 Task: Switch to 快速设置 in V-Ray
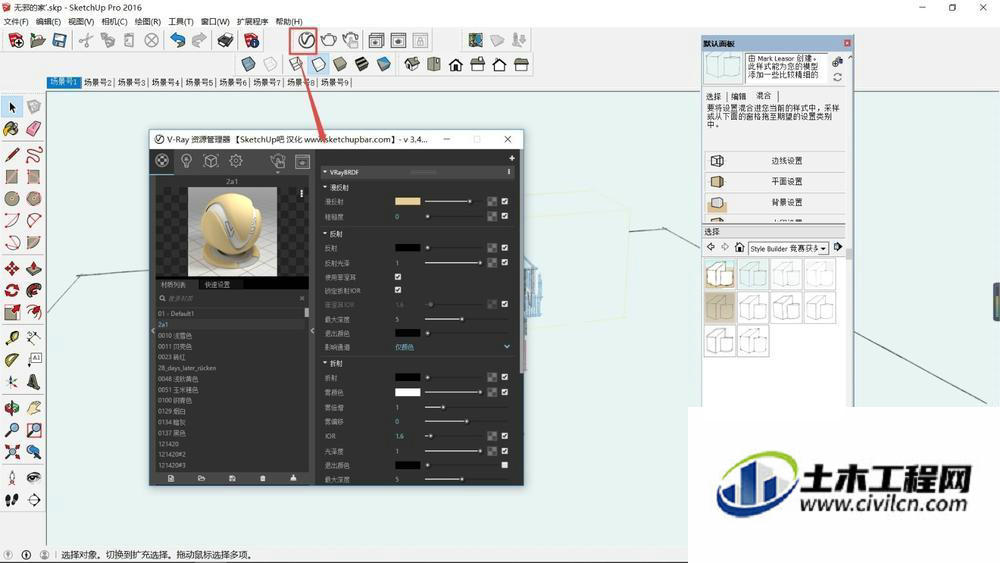tap(217, 284)
